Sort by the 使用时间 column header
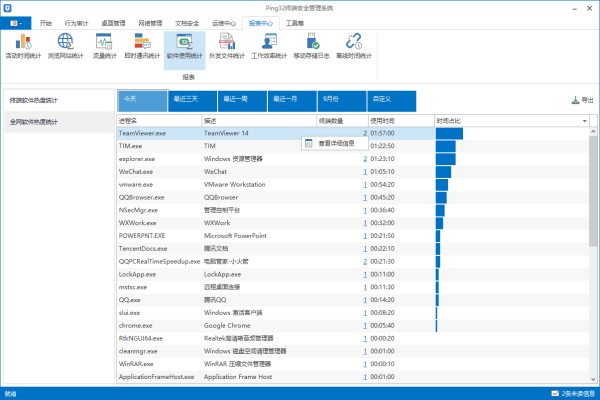Screen dimensions: 600x400 pos(401,121)
